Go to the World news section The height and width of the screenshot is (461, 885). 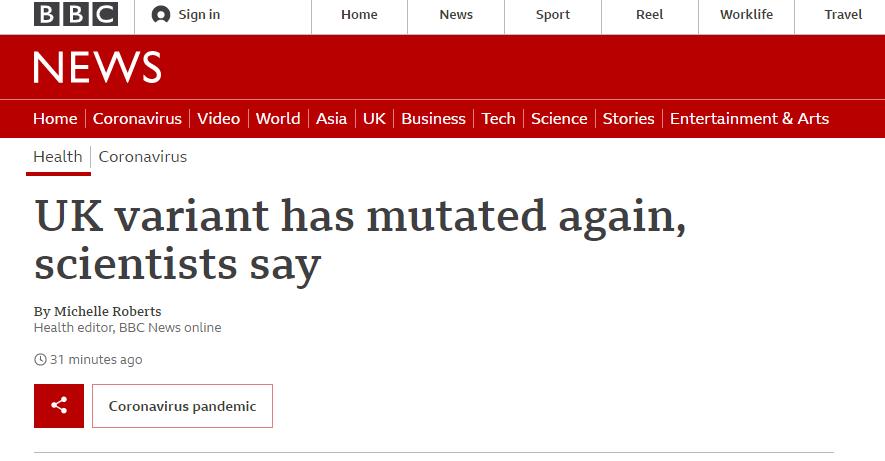(278, 118)
